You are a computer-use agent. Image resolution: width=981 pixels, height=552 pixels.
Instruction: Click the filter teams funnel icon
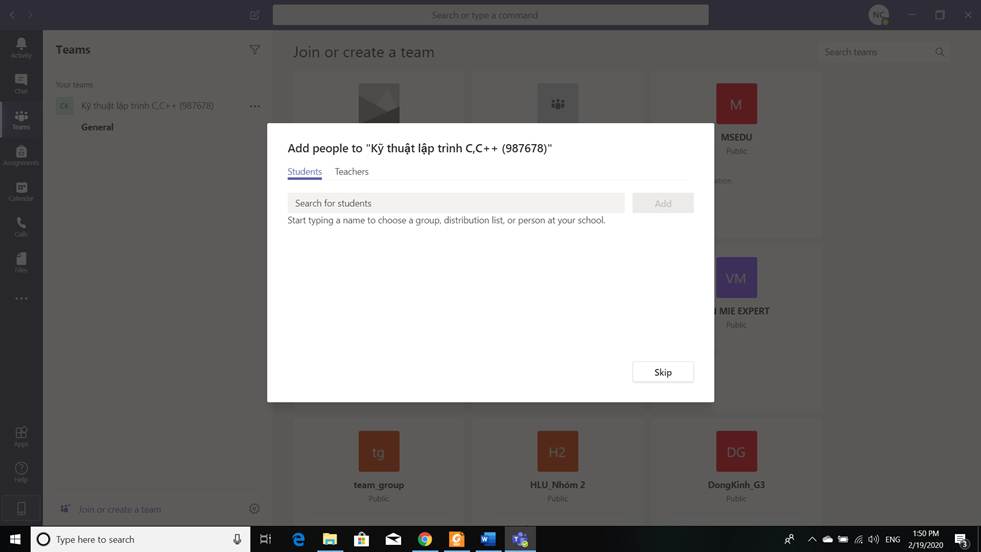tap(254, 50)
